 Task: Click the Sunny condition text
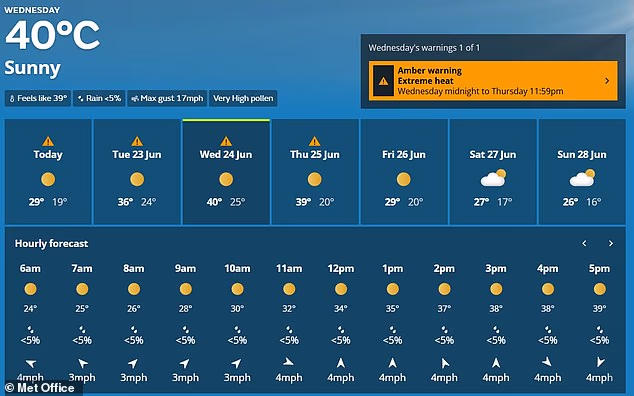pos(33,68)
